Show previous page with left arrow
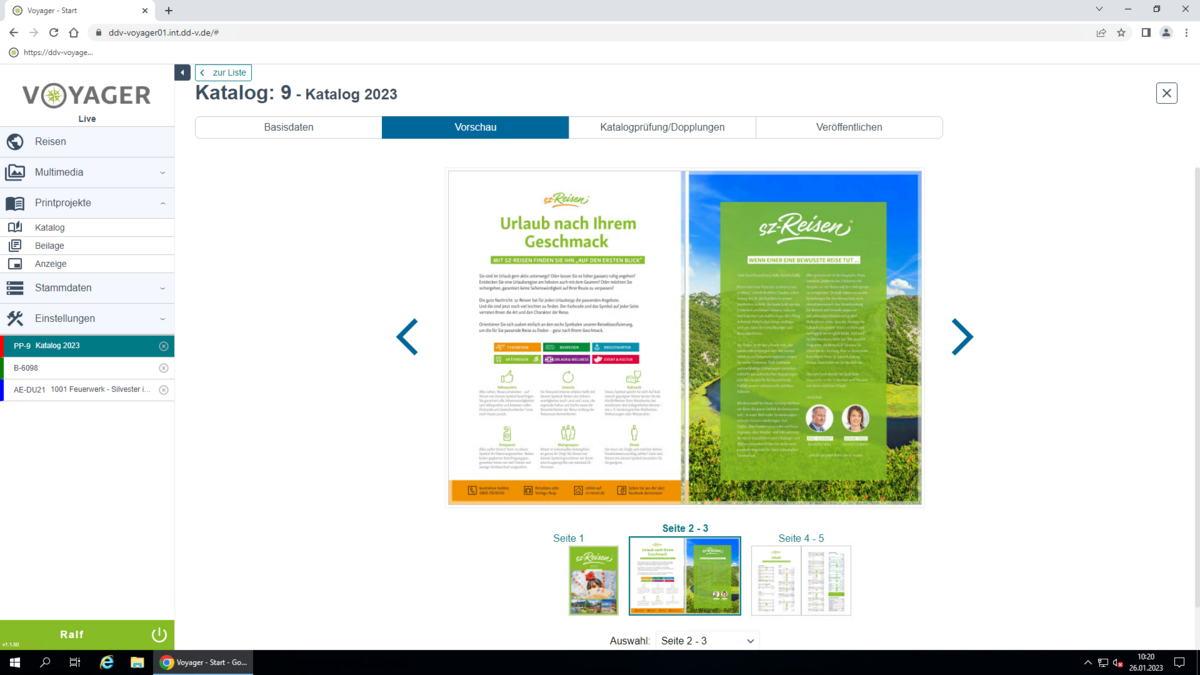 (407, 337)
